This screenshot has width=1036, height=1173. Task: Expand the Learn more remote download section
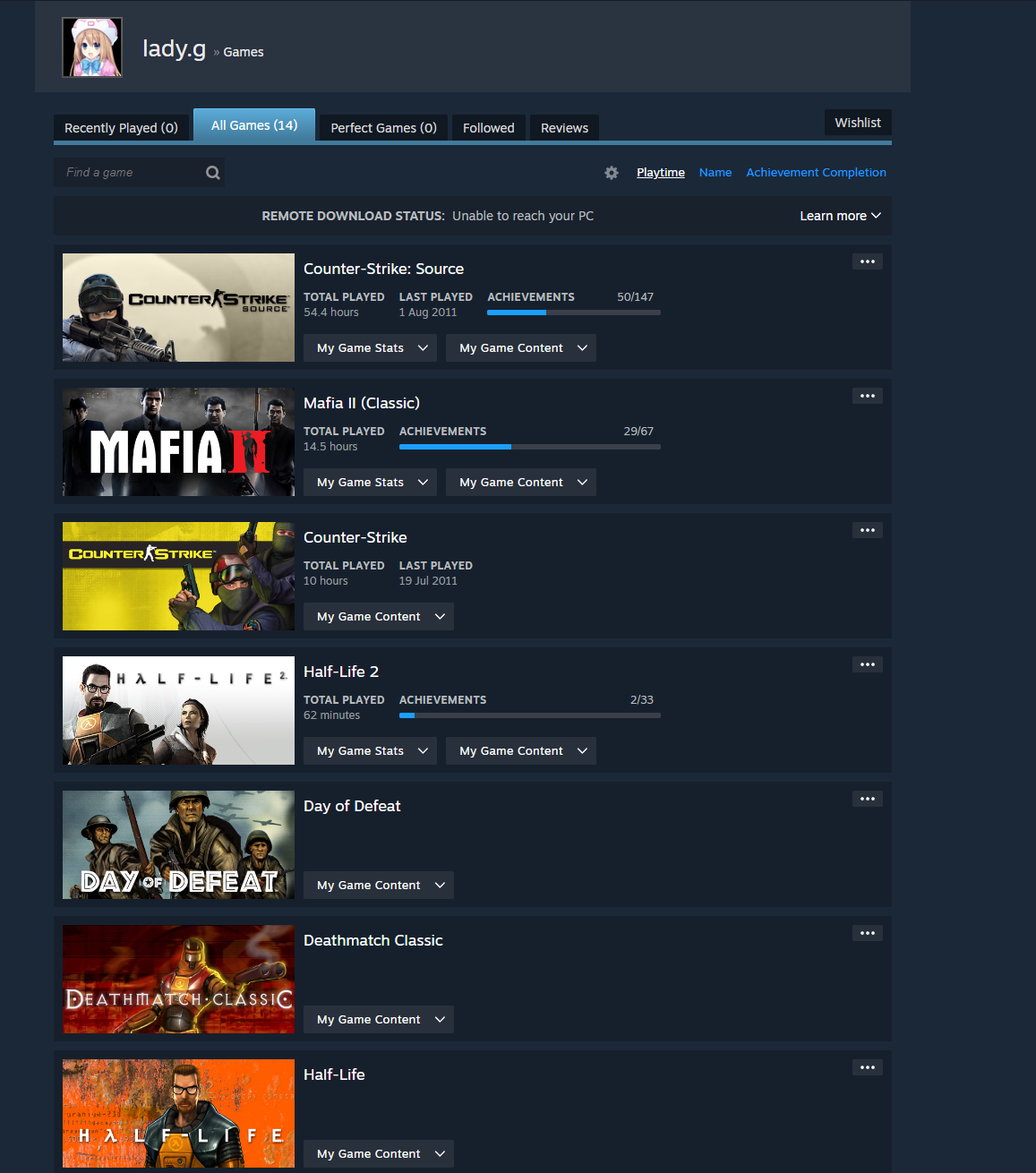[x=840, y=216]
